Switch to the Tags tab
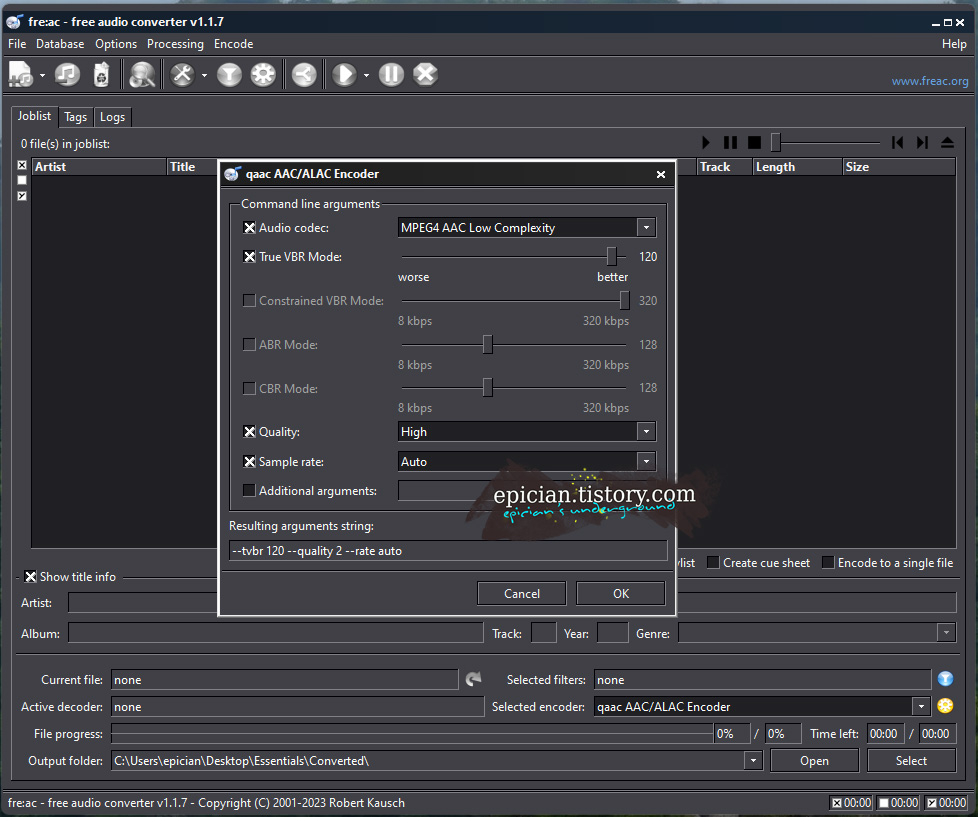This screenshot has width=978, height=817. click(x=75, y=117)
